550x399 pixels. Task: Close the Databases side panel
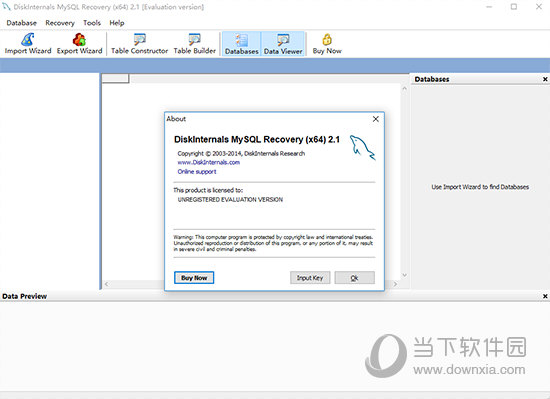pyautogui.click(x=545, y=79)
